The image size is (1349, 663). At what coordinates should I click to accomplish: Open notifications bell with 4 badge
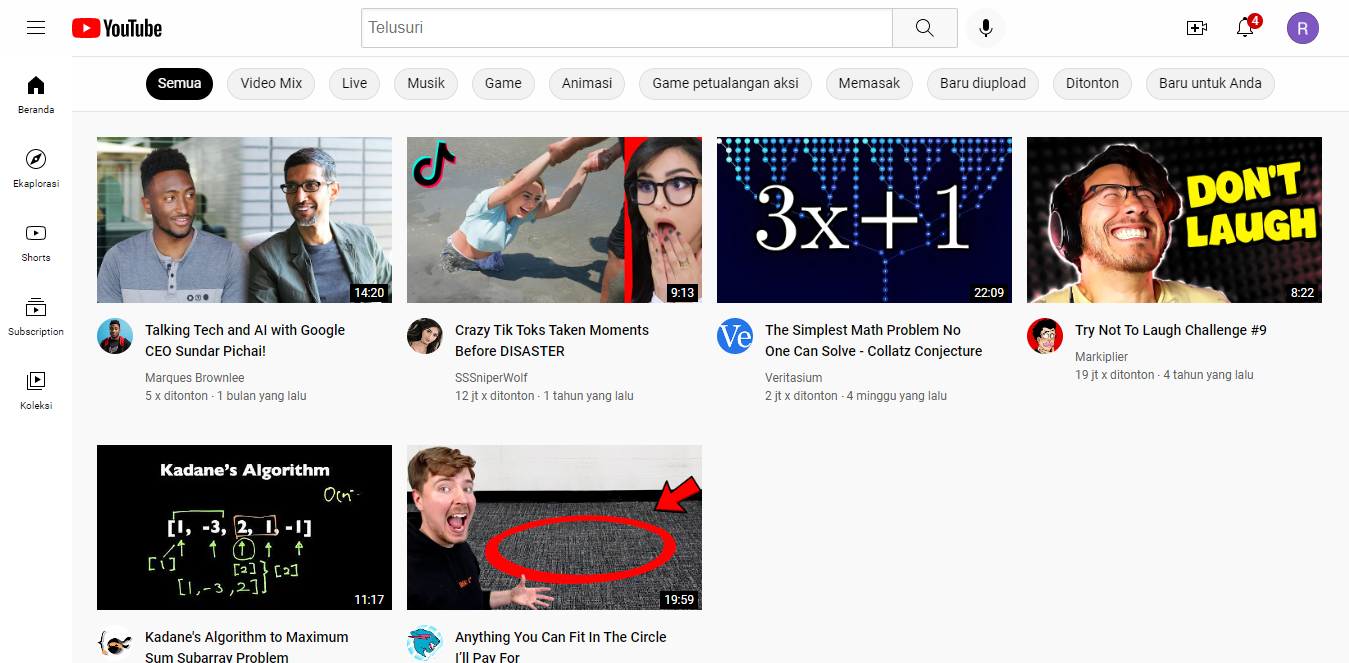coord(1246,27)
